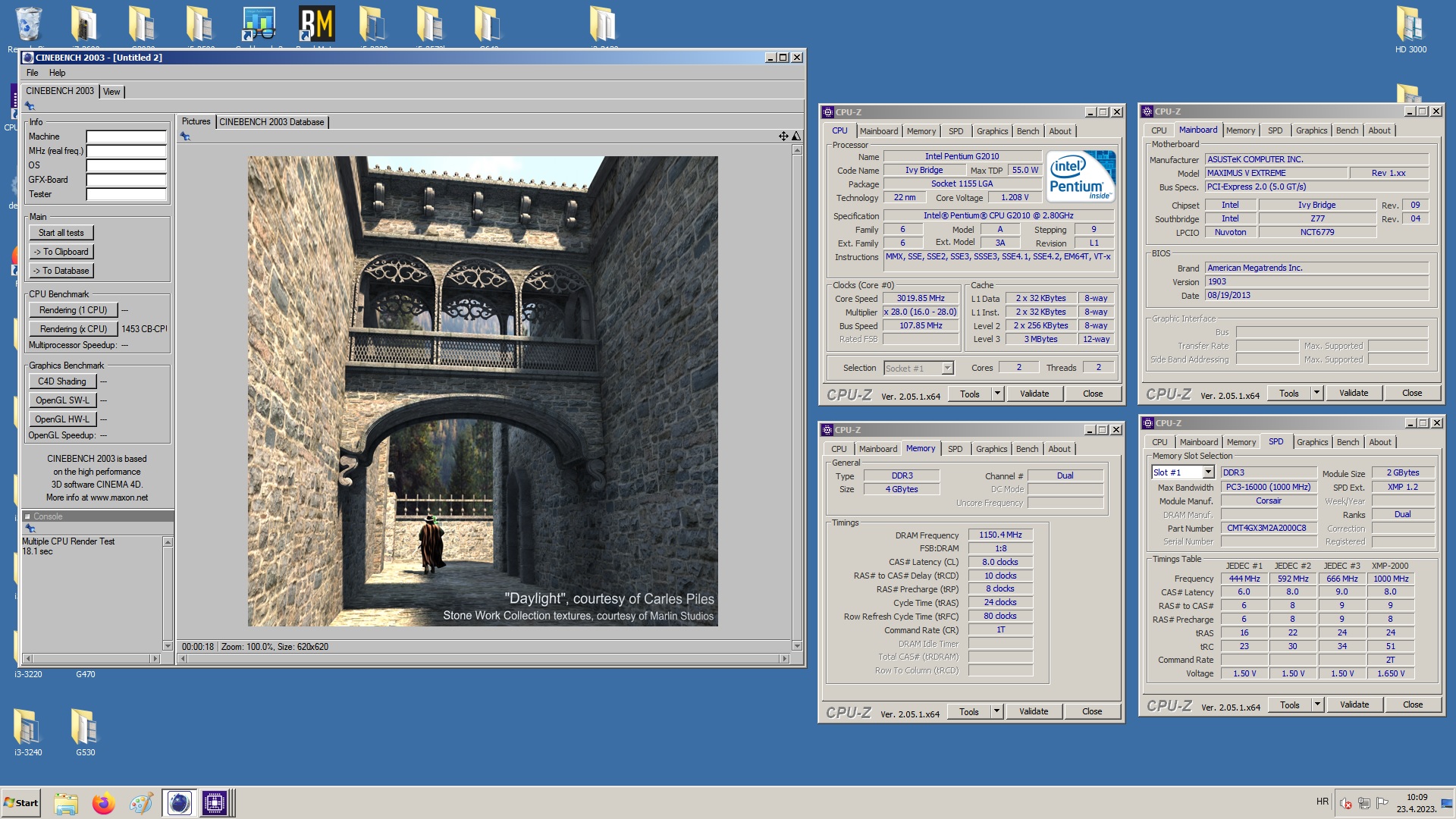1456x819 pixels.
Task: Click Validate in CPU-Z Memory window
Action: click(x=1034, y=711)
